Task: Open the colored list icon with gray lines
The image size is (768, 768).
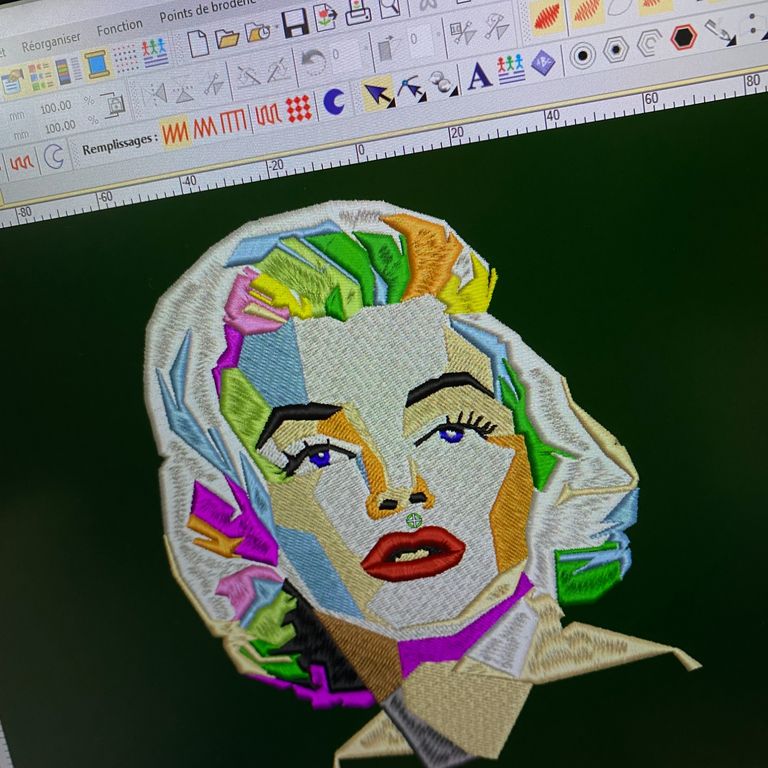Action: pyautogui.click(x=68, y=70)
